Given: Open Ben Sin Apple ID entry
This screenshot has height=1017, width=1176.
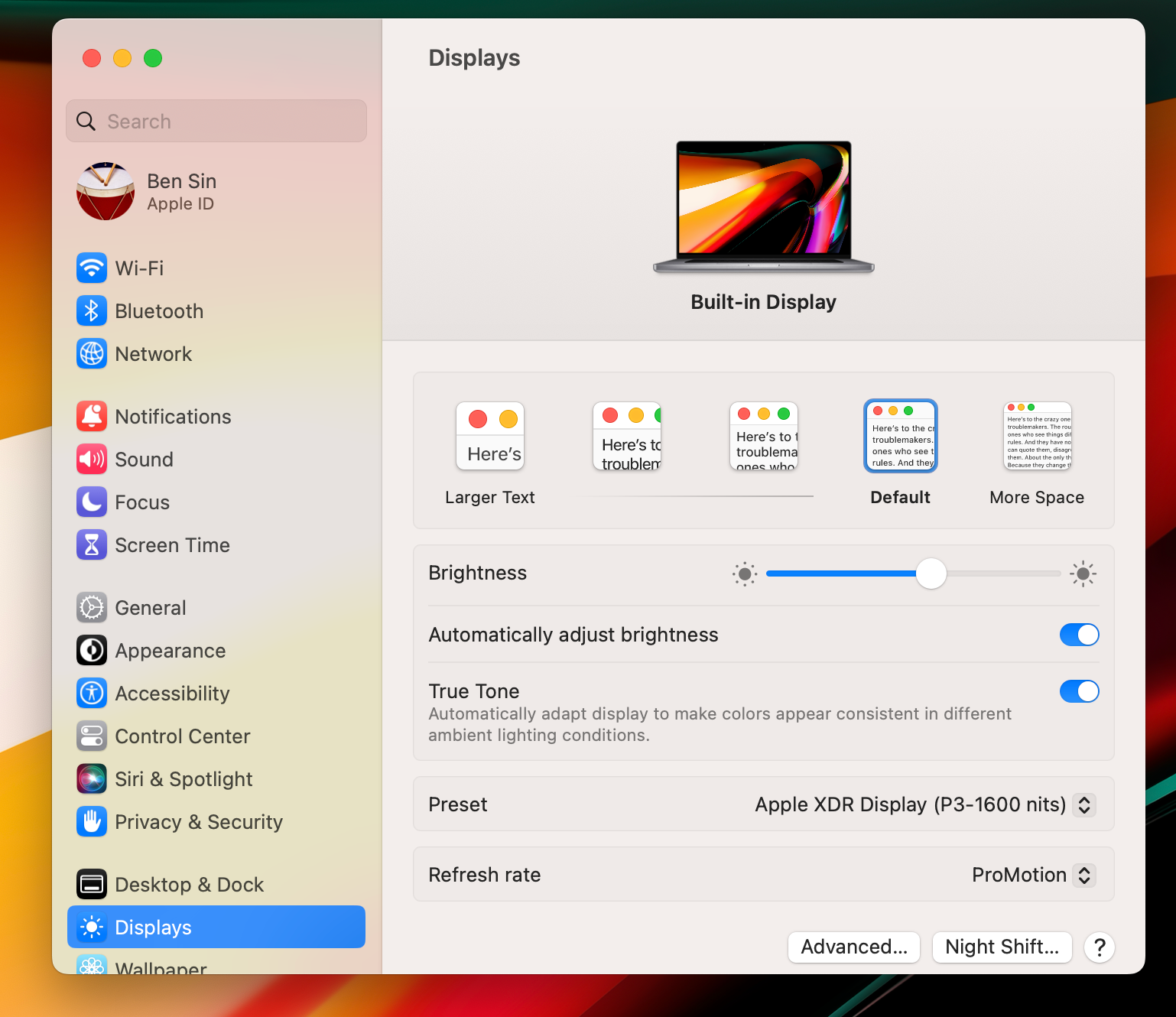Looking at the screenshot, I should click(x=216, y=191).
